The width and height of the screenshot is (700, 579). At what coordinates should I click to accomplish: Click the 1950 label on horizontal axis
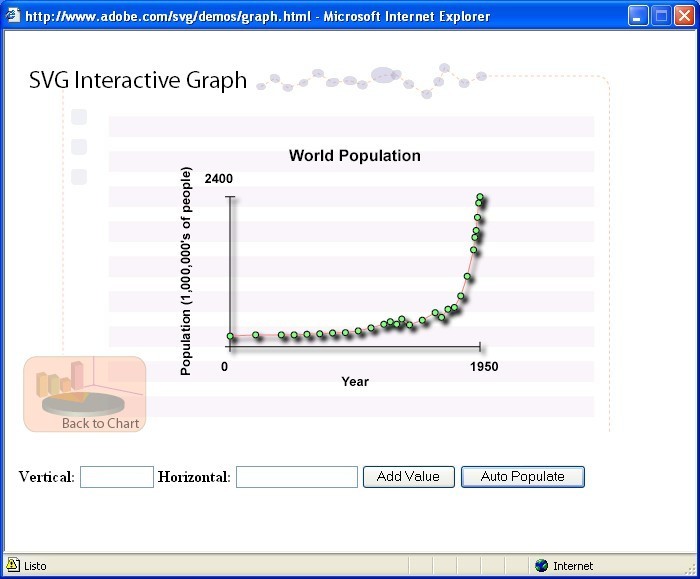[x=484, y=367]
